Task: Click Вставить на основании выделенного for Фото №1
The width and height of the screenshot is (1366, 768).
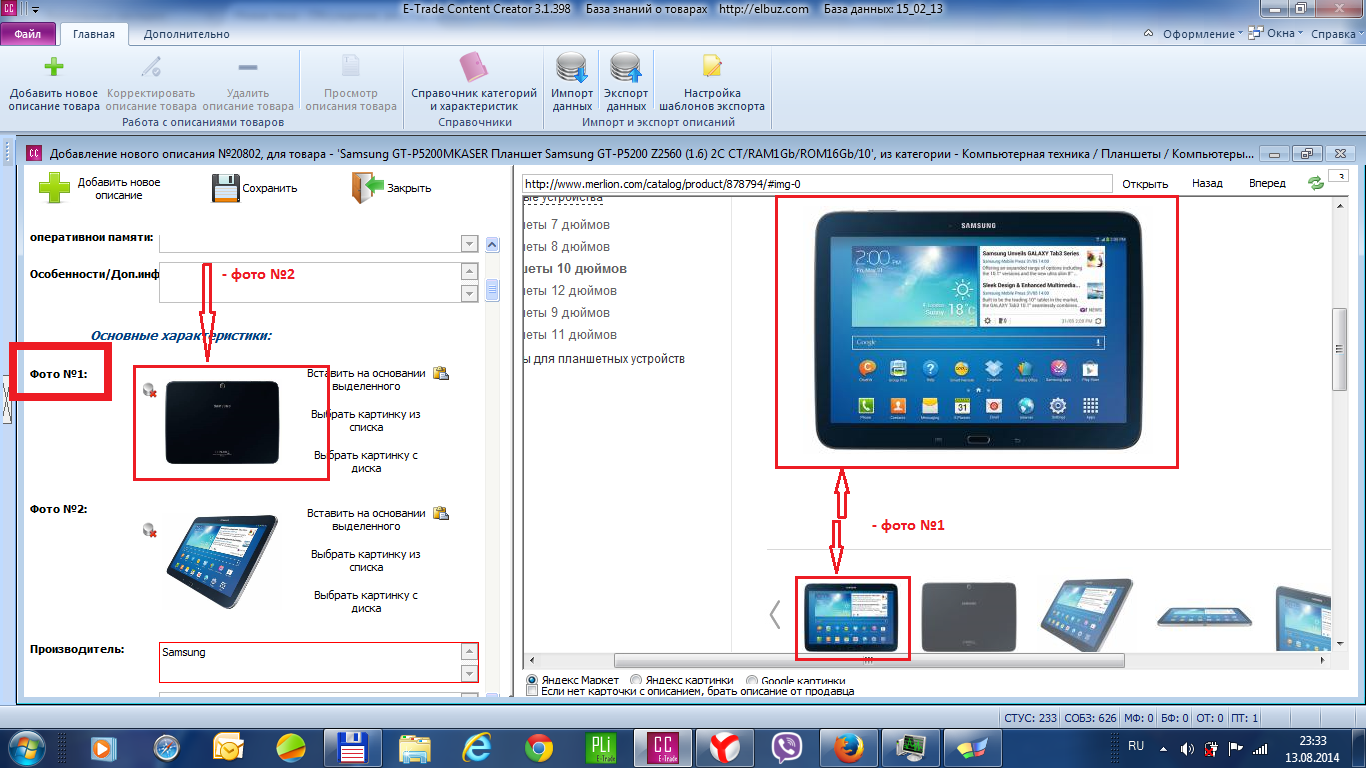Action: [x=366, y=380]
